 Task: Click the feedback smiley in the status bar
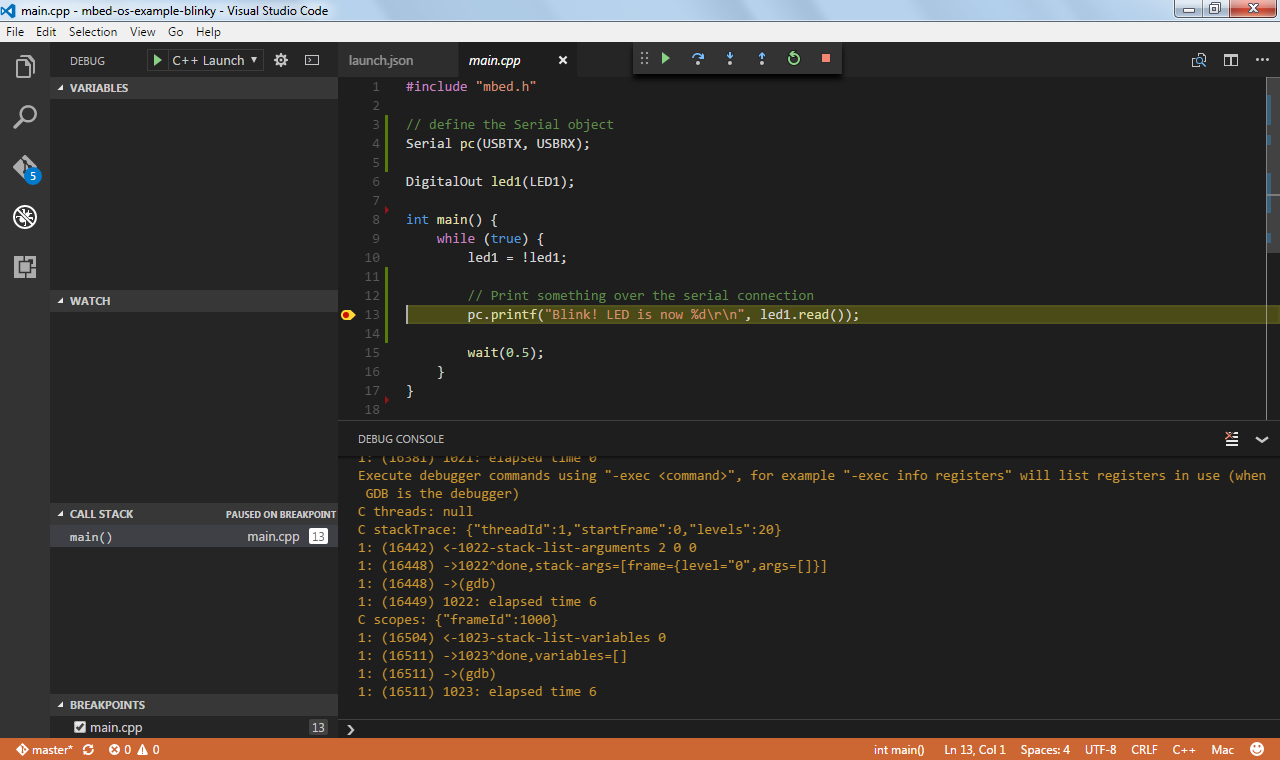[x=1256, y=749]
